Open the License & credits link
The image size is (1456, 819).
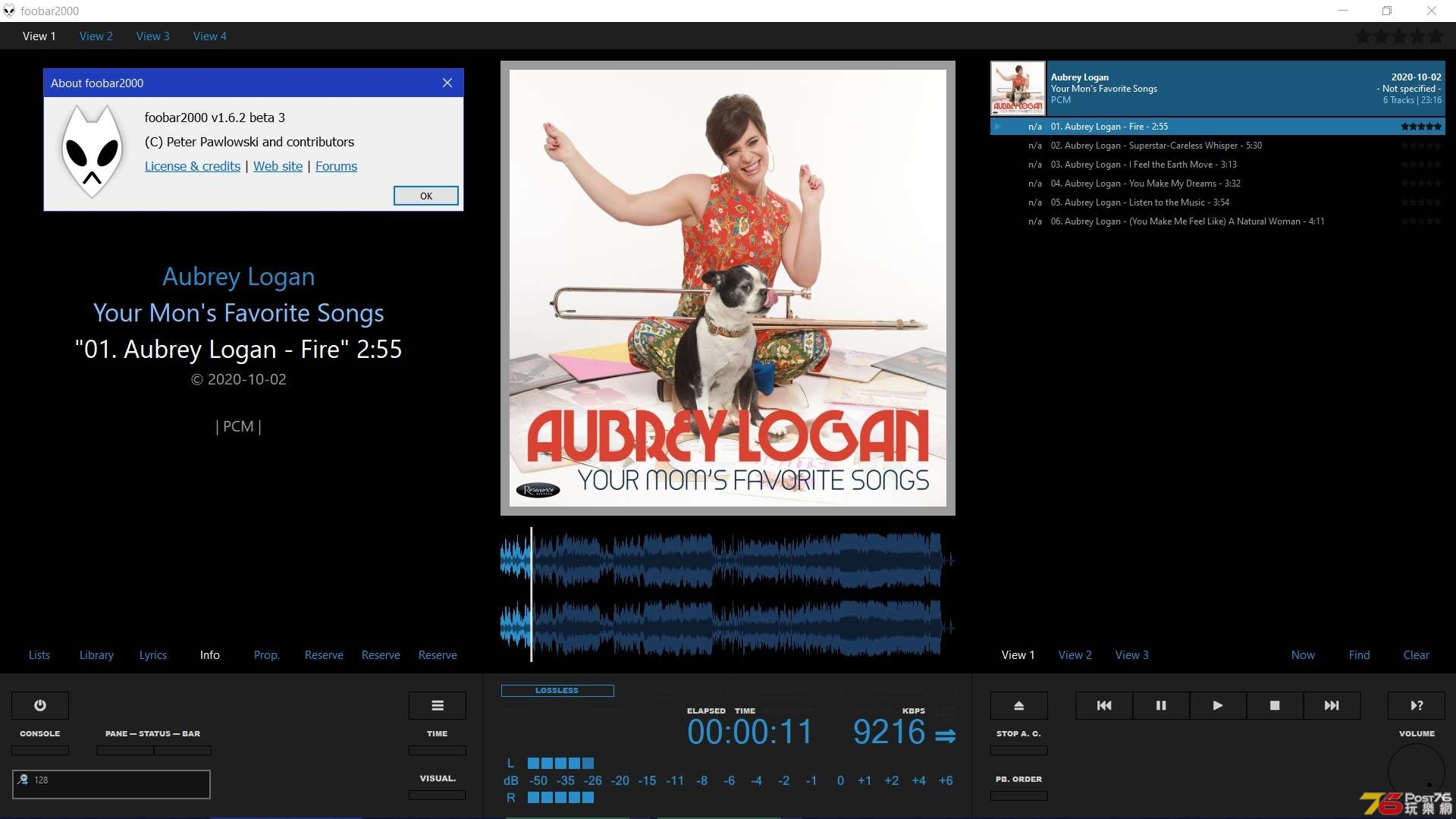click(x=193, y=166)
